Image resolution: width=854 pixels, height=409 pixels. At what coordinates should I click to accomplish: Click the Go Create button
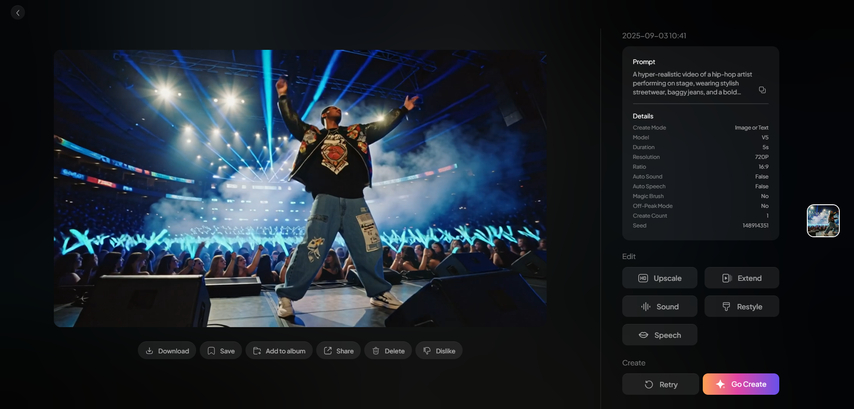[x=741, y=384]
